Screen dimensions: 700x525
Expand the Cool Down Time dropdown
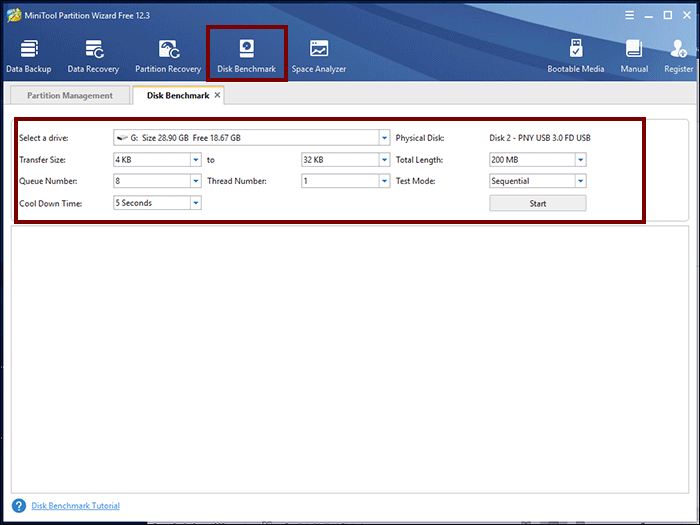[196, 203]
